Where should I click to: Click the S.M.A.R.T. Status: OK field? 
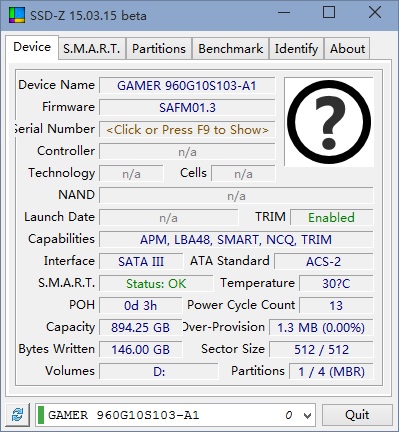coord(156,284)
